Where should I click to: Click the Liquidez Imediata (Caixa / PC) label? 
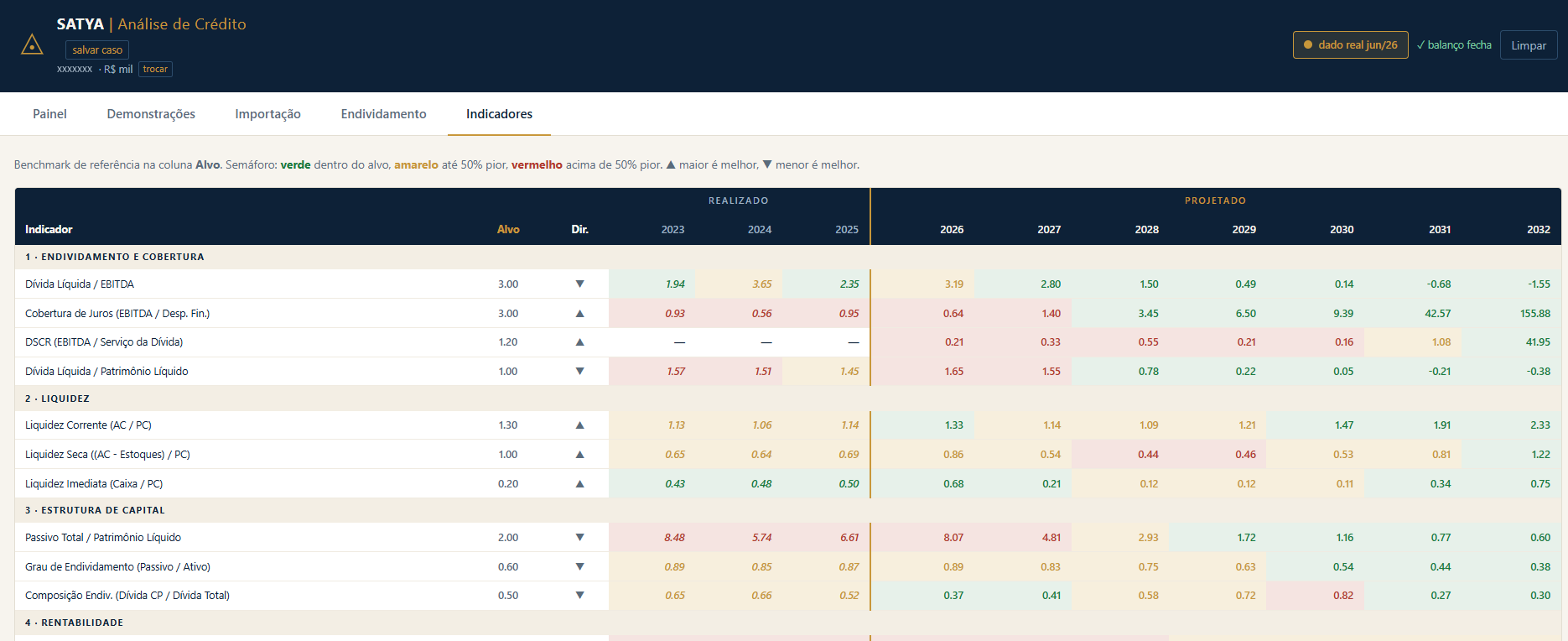pos(94,484)
